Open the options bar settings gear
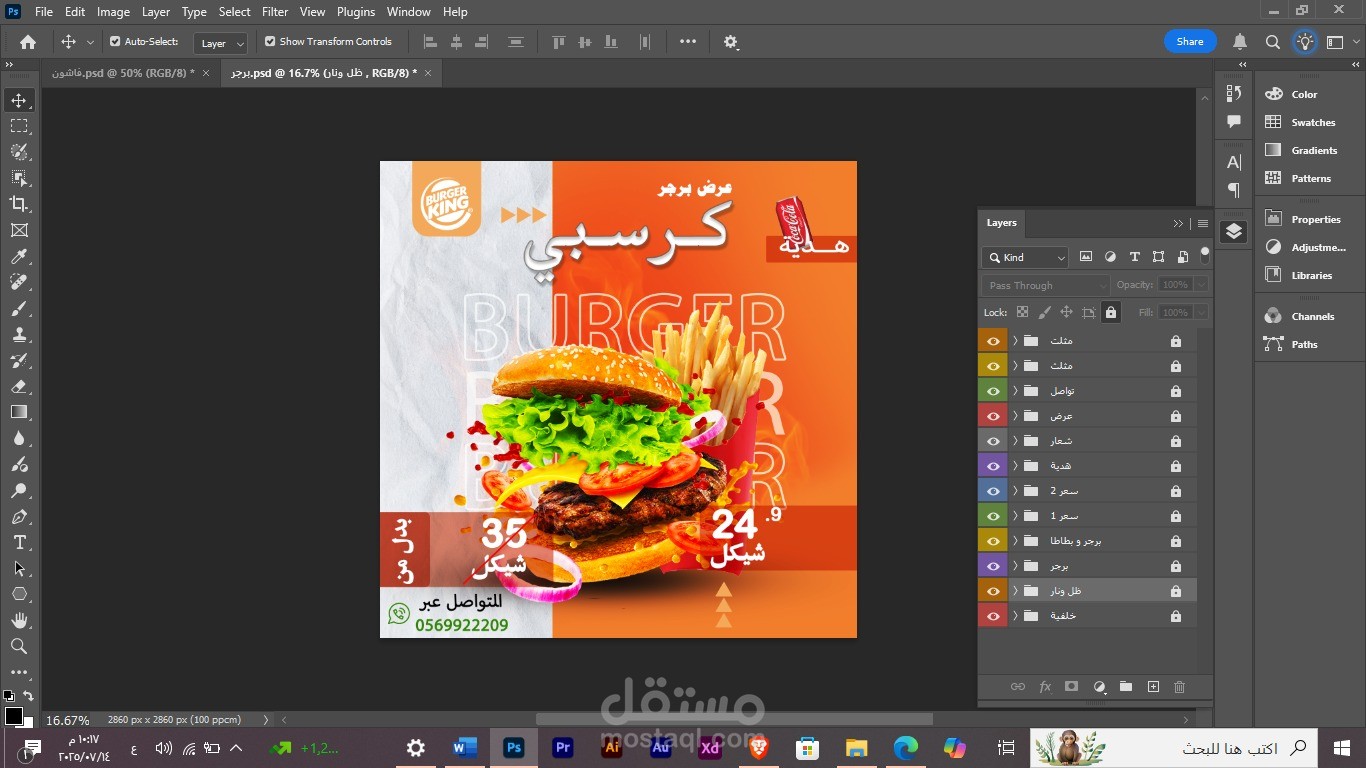 731,42
